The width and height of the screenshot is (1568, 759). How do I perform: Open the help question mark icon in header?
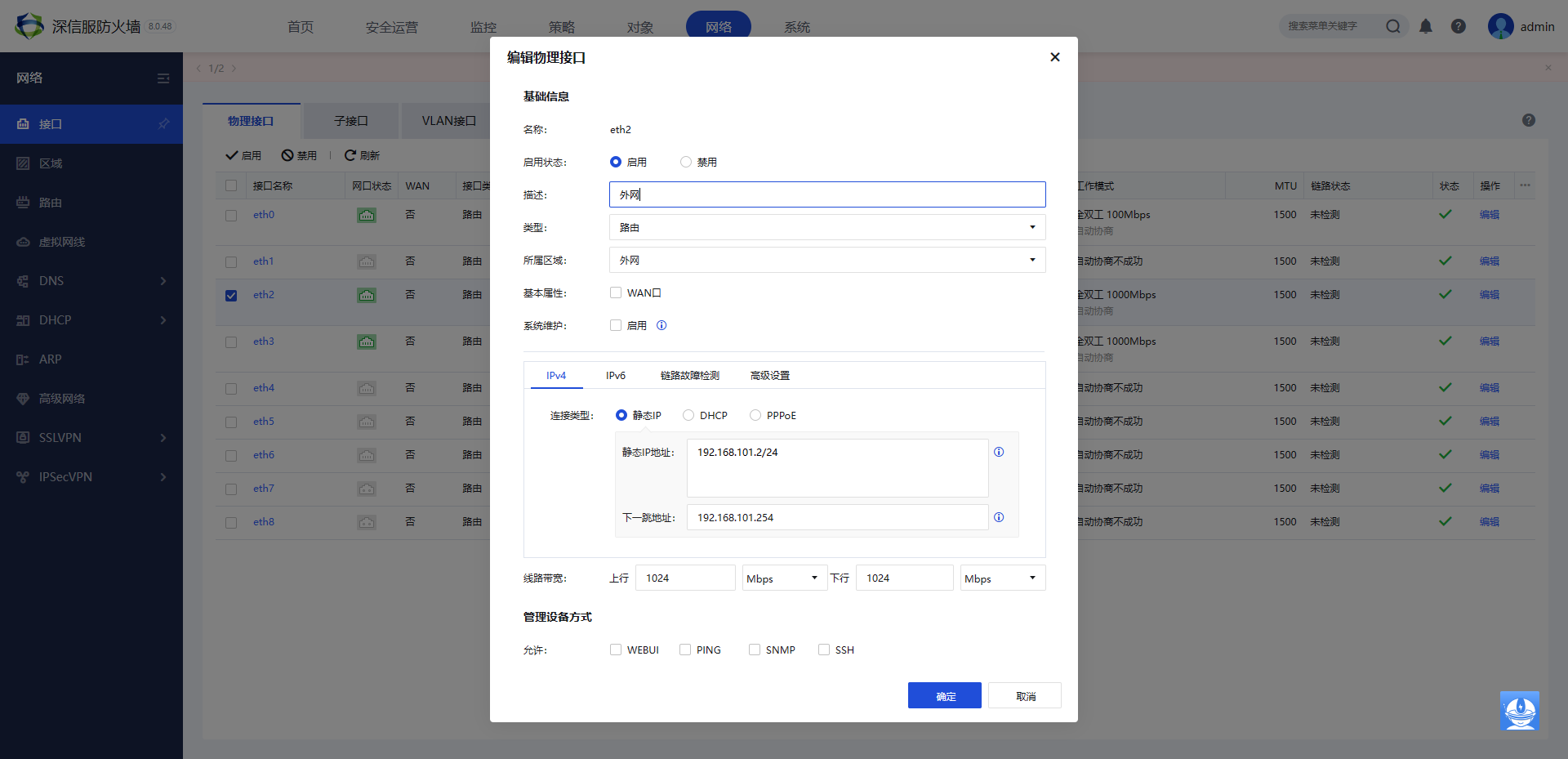(1458, 26)
